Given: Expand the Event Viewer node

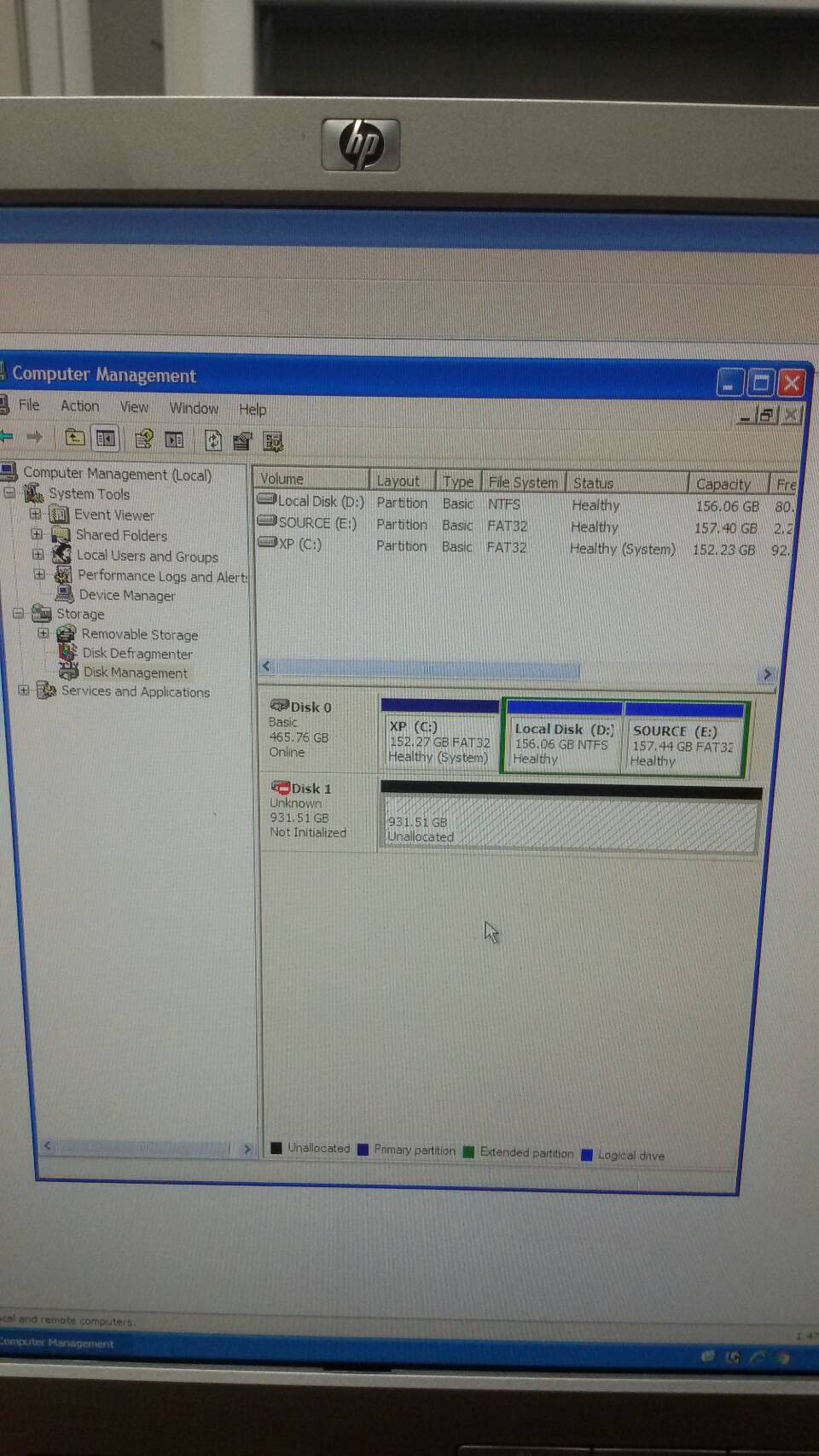Looking at the screenshot, I should [35, 514].
